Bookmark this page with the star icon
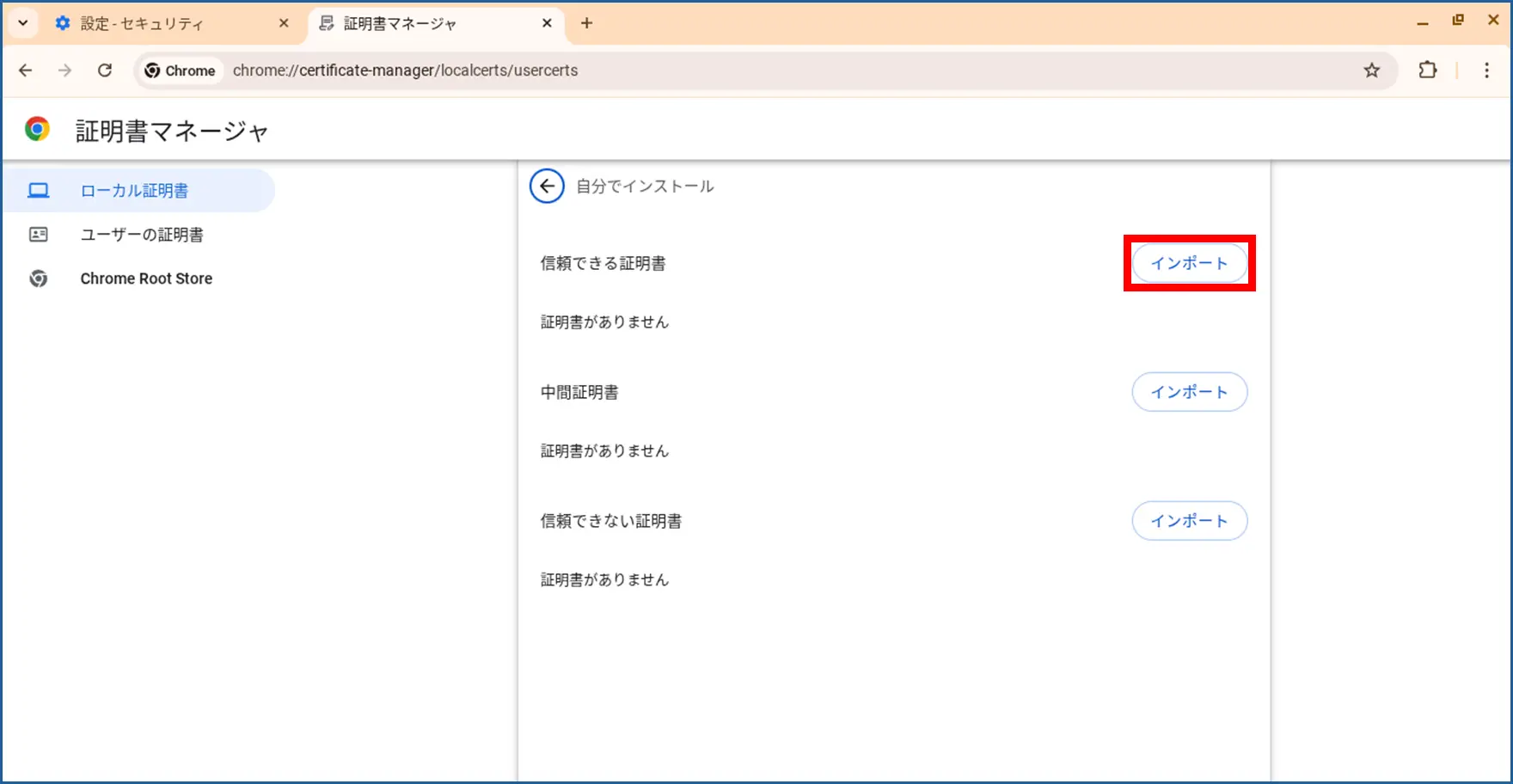 pyautogui.click(x=1371, y=70)
